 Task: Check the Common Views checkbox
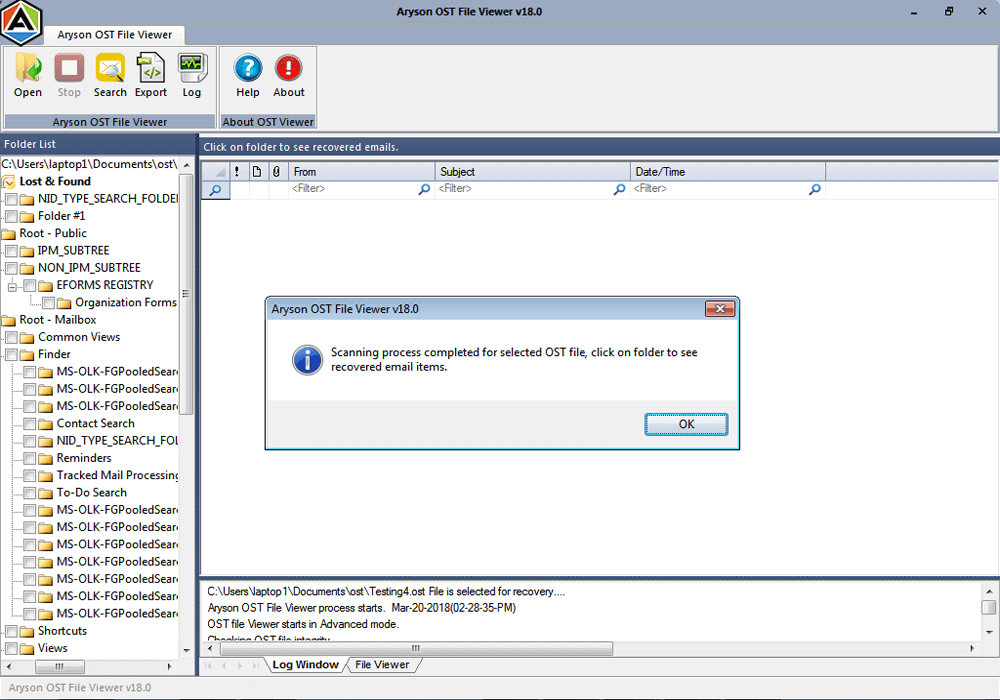coord(11,337)
